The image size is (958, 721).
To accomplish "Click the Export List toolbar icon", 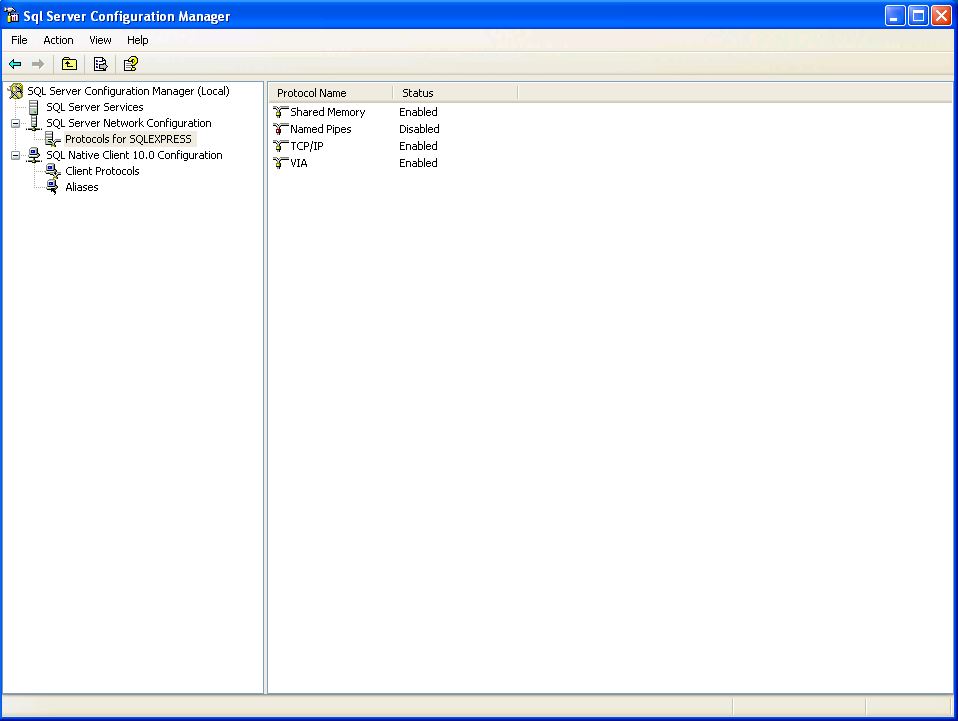I will (x=100, y=64).
